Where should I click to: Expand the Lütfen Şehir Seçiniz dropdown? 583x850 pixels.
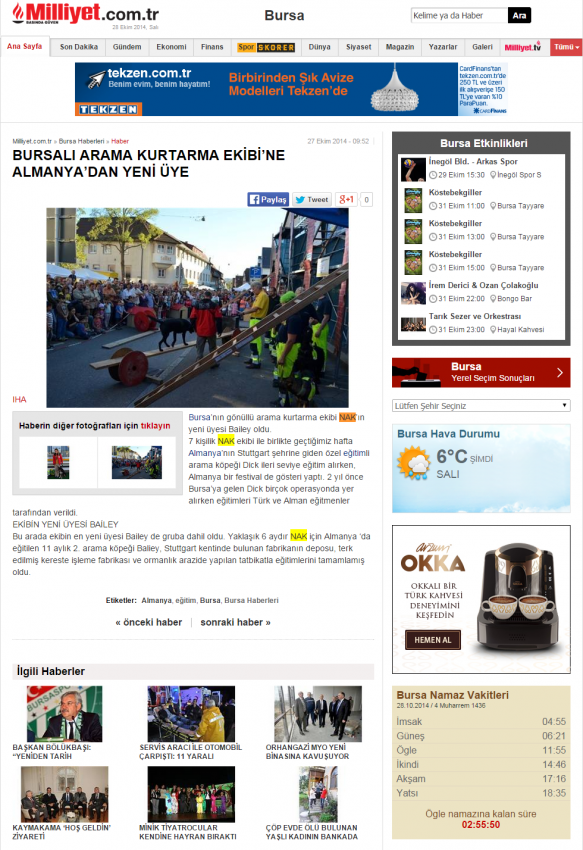481,405
